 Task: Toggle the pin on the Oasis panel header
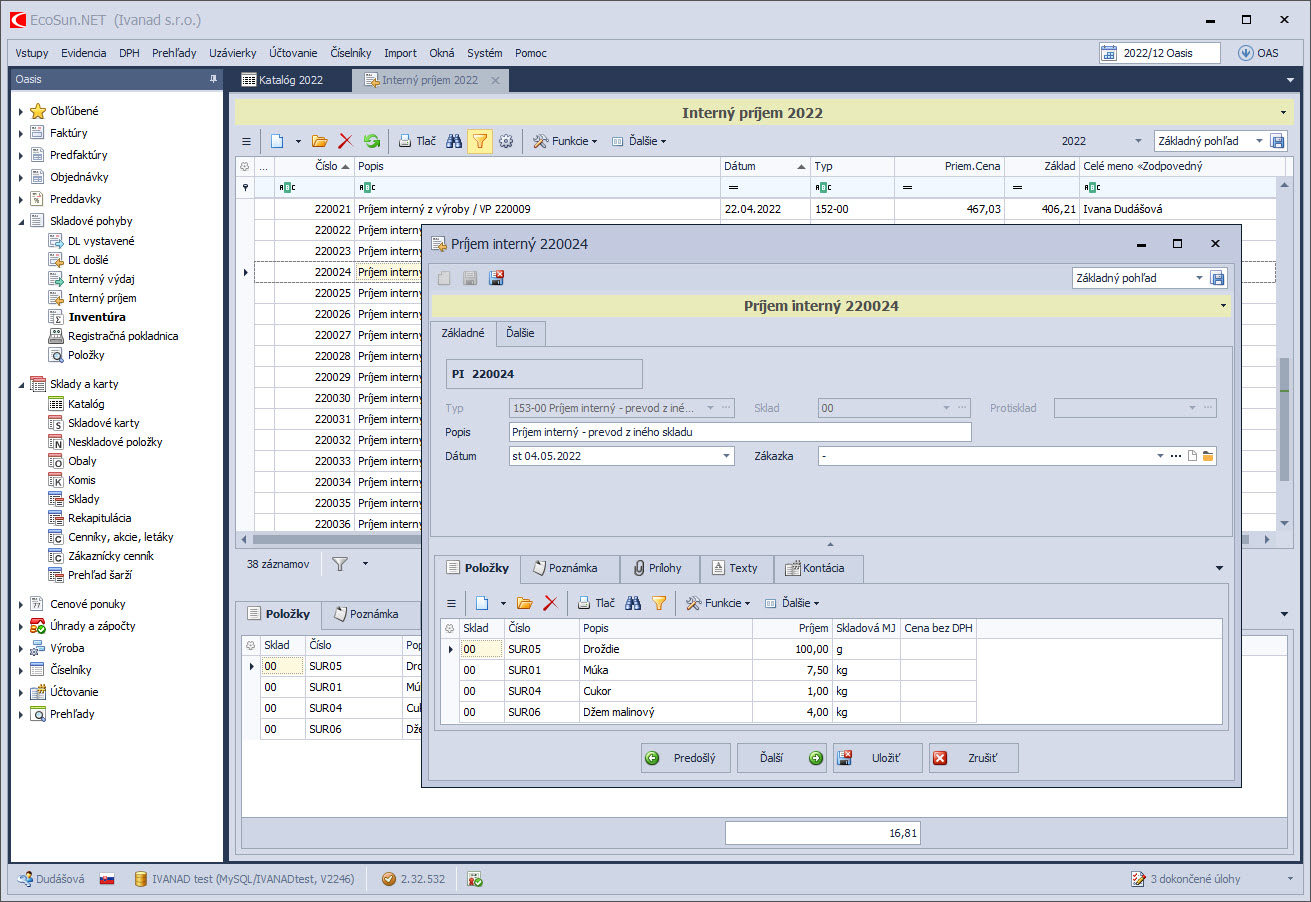pyautogui.click(x=212, y=80)
